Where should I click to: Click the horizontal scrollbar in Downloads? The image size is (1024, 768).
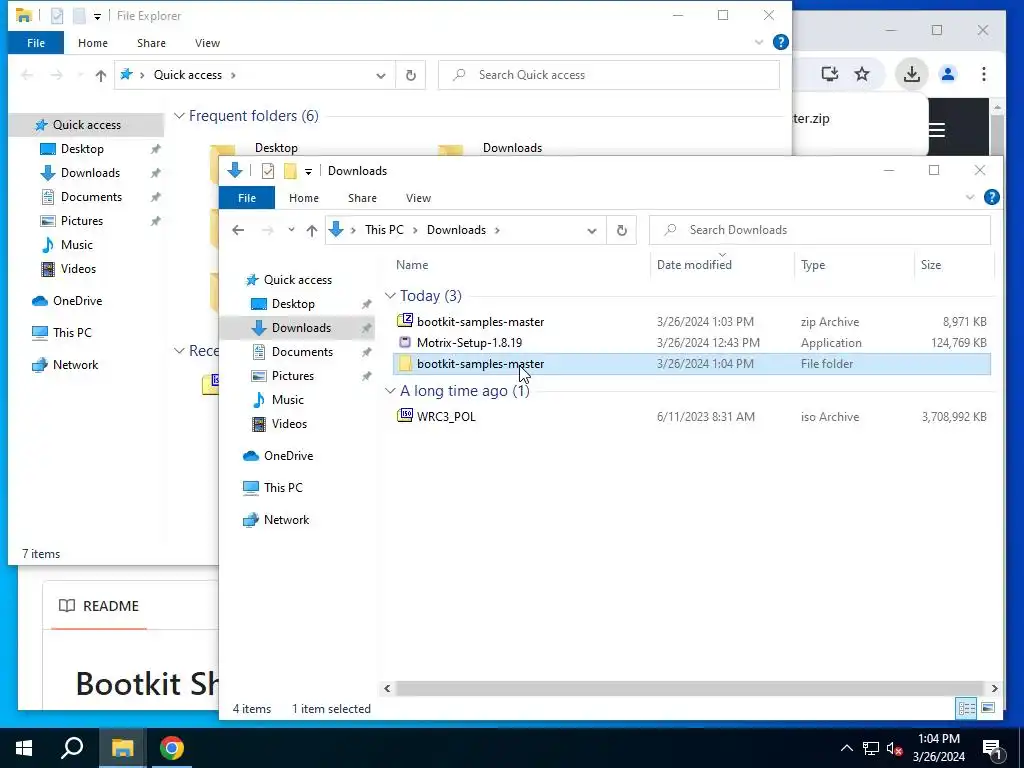[690, 688]
